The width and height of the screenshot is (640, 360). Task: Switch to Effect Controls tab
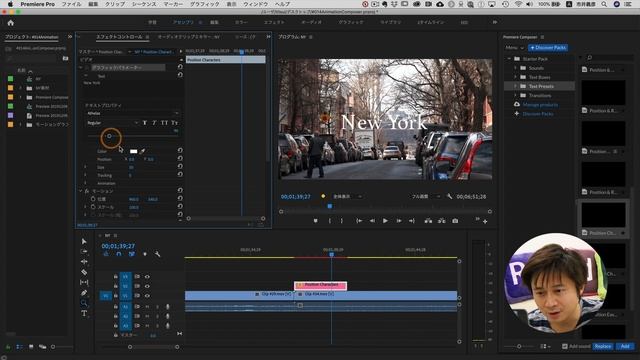[119, 37]
